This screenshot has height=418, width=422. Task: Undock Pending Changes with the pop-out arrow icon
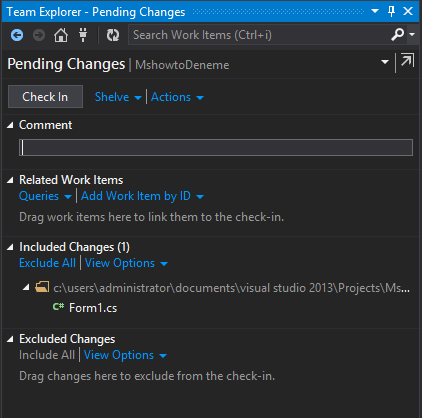(x=407, y=60)
